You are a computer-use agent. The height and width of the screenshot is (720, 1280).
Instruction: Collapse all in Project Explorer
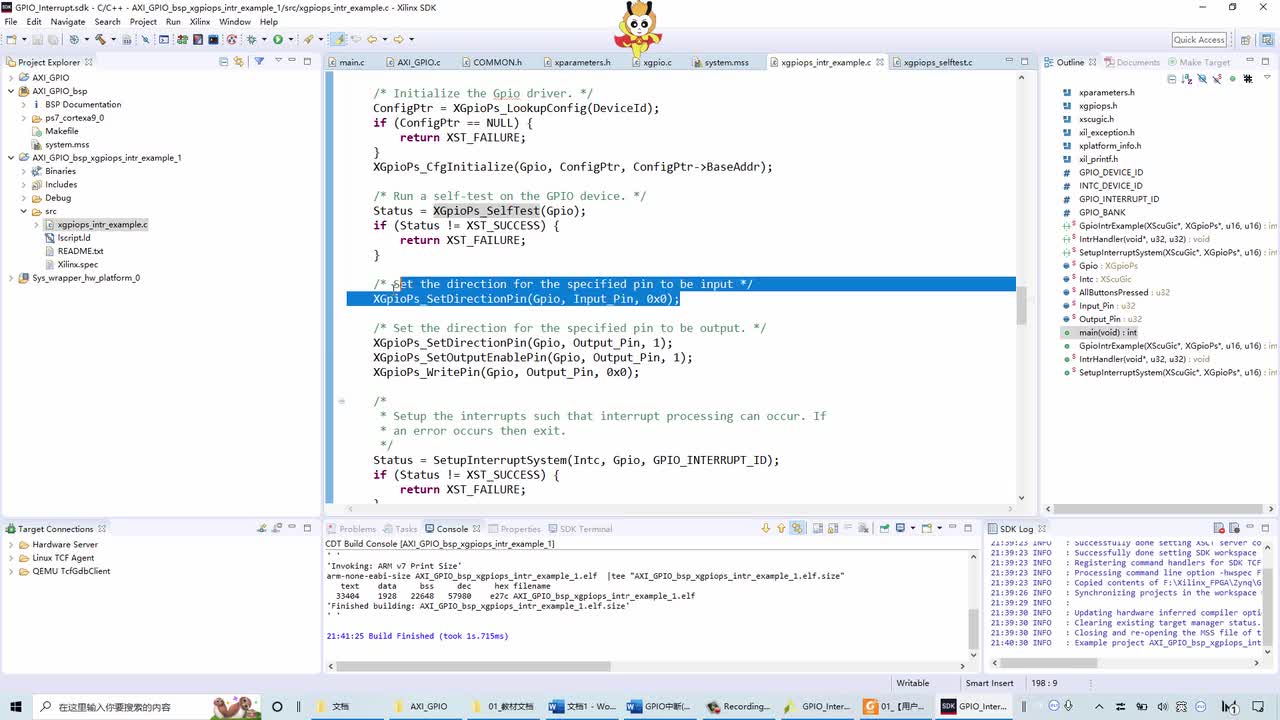tap(223, 62)
